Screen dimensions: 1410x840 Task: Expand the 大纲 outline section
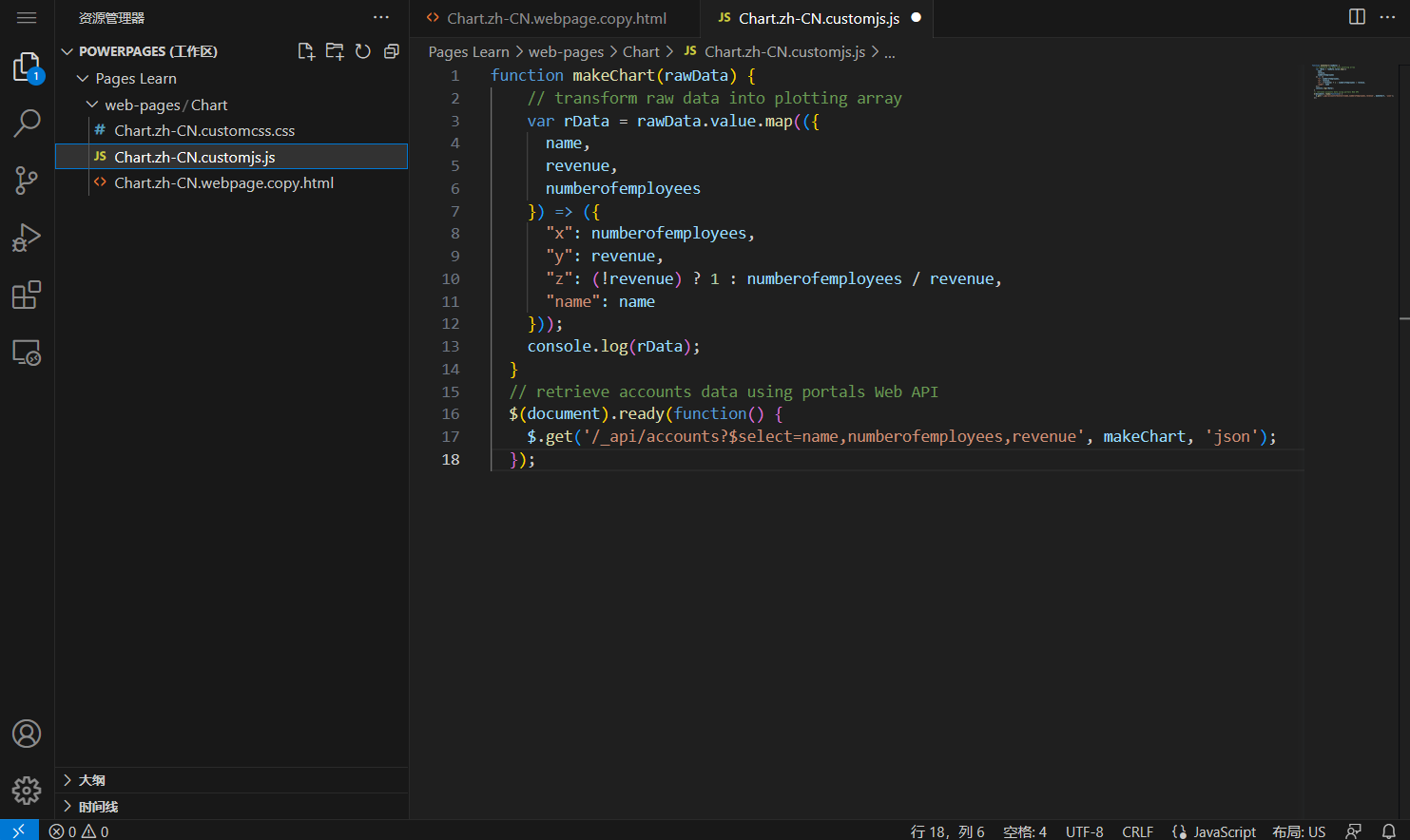pos(91,780)
